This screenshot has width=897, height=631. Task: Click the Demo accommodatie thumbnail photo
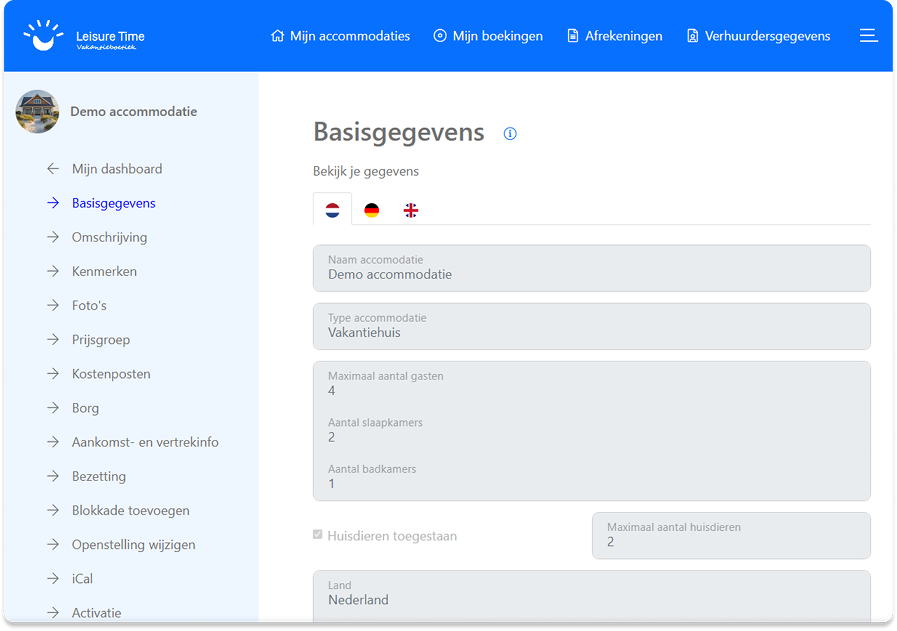coord(37,111)
